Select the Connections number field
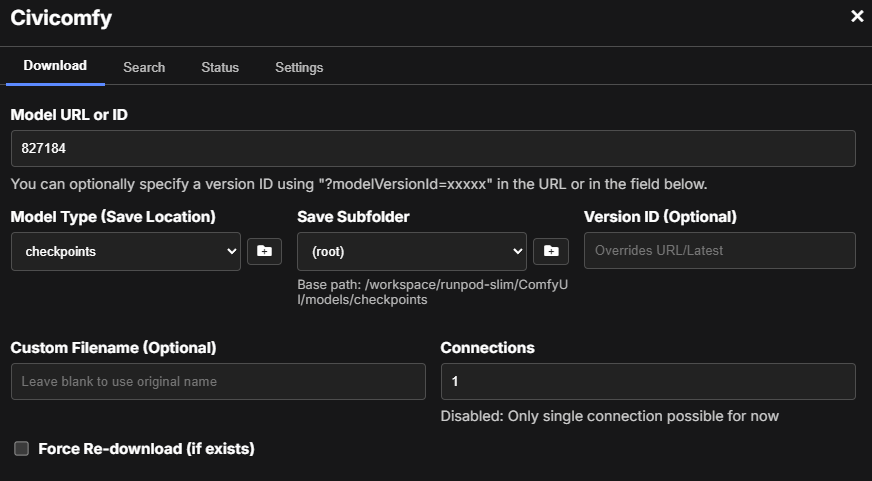The height and width of the screenshot is (481, 872). (x=647, y=381)
